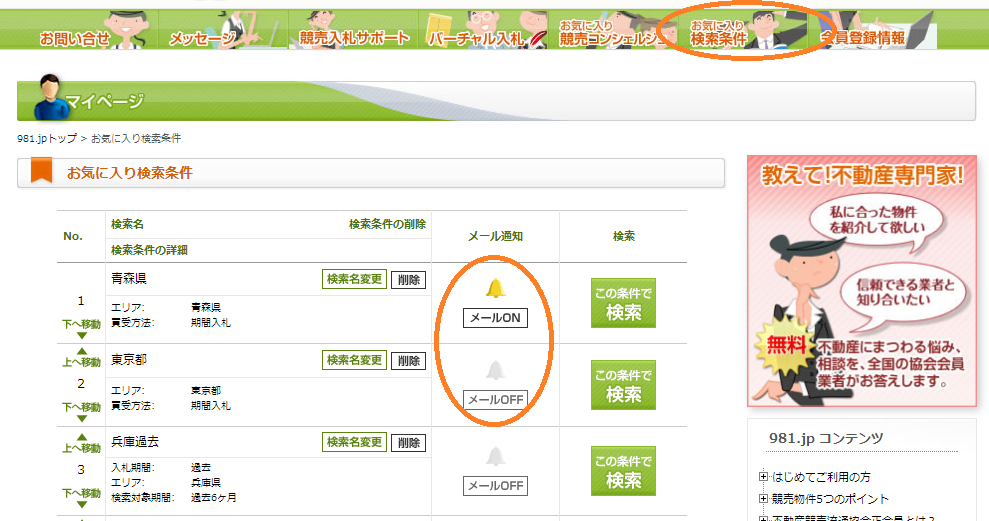Click the 過去6ヶ月 value text
989x521 pixels.
(214, 498)
